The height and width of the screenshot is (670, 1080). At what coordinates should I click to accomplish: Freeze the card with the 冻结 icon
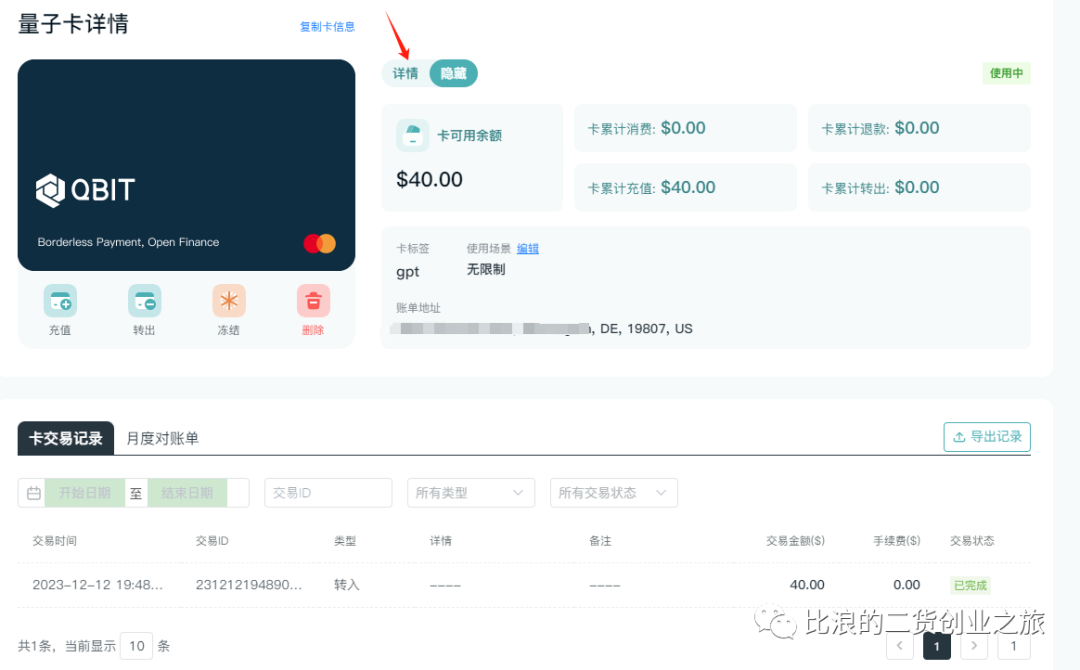pos(229,301)
